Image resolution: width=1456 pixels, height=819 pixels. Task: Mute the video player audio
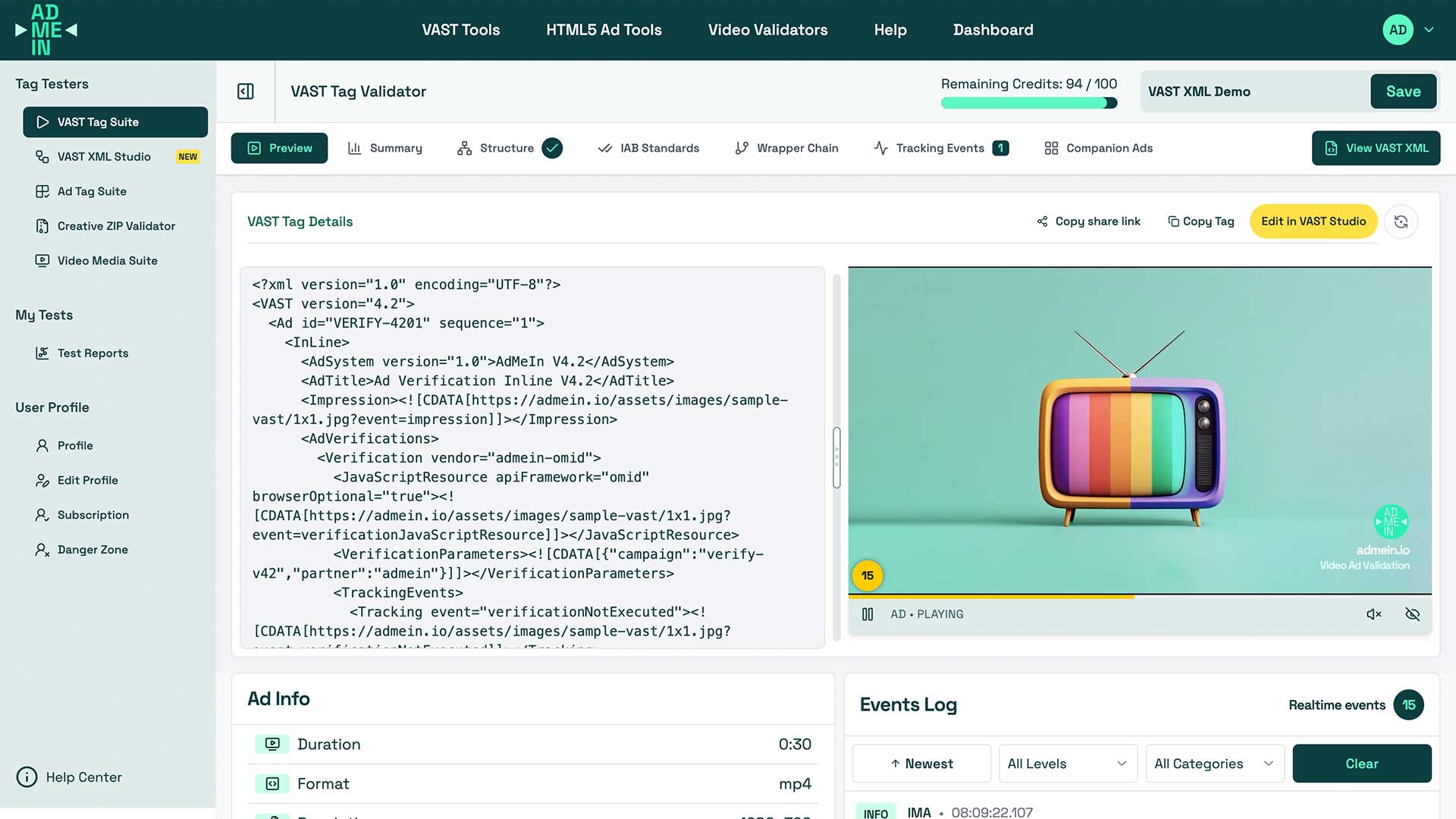click(x=1374, y=614)
